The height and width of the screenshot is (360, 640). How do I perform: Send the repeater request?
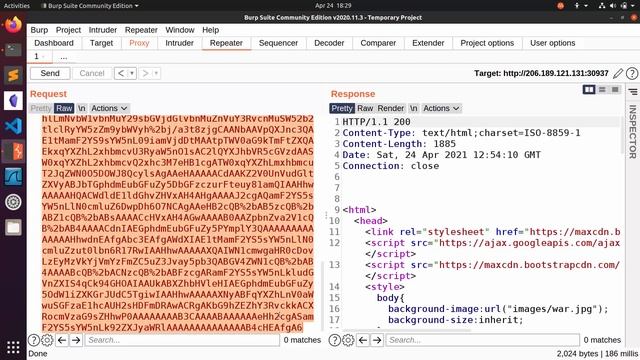(x=50, y=73)
